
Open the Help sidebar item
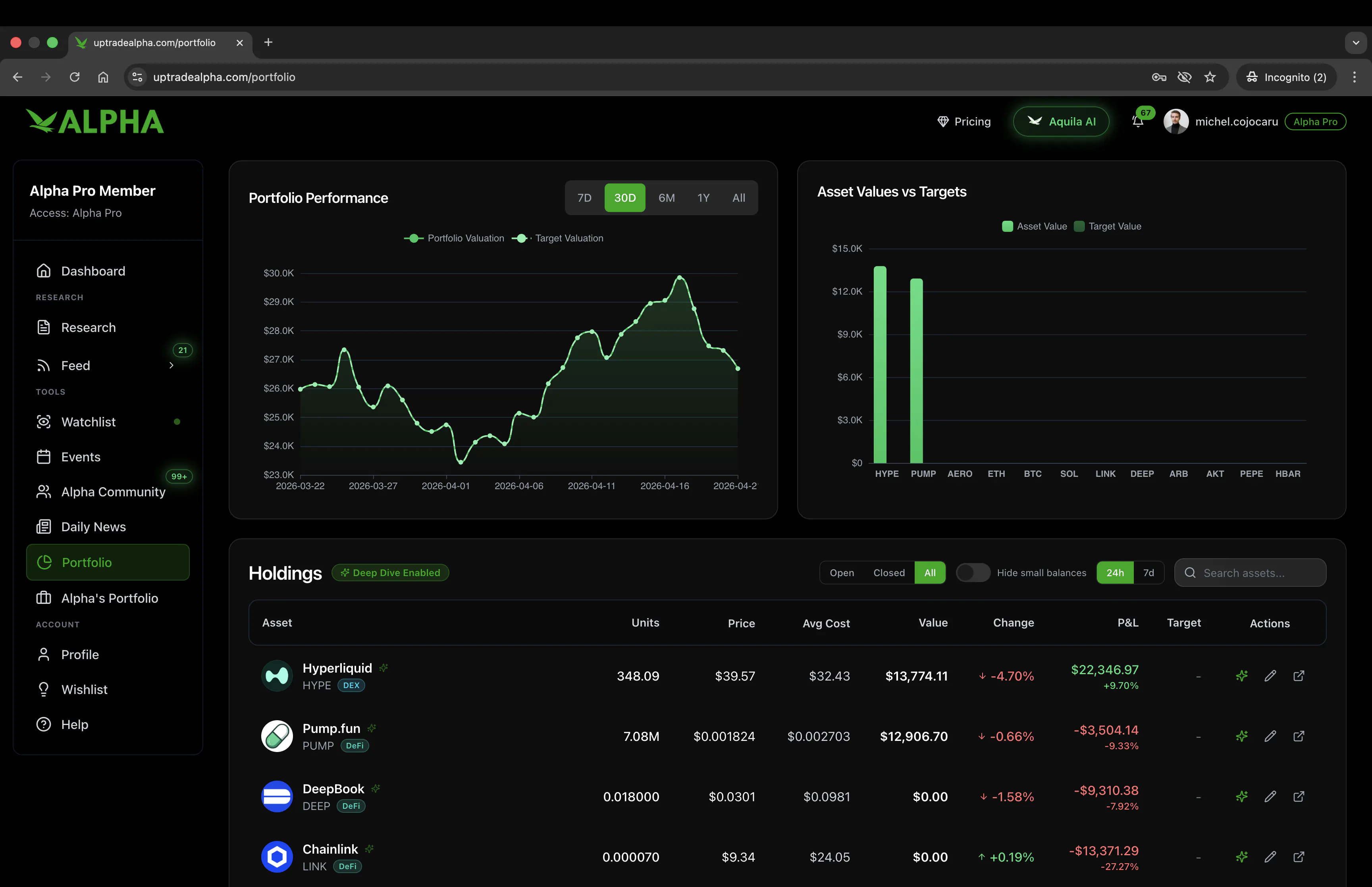point(108,725)
